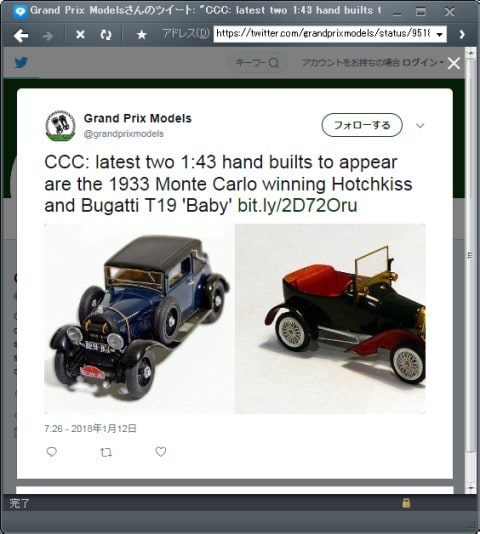Click the フォローする follow button

click(x=362, y=125)
